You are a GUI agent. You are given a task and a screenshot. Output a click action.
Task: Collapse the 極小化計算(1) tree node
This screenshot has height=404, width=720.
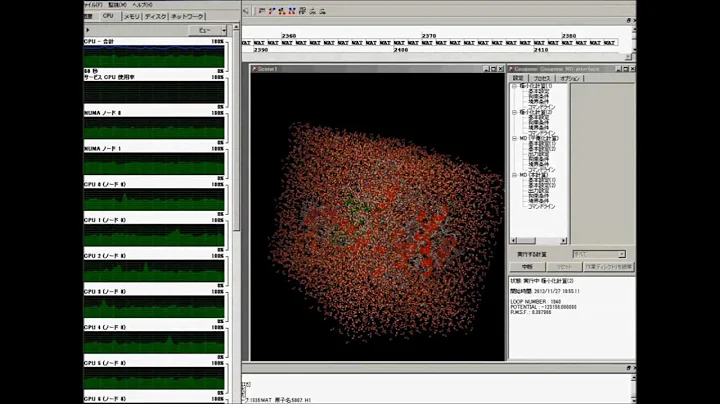tap(514, 86)
